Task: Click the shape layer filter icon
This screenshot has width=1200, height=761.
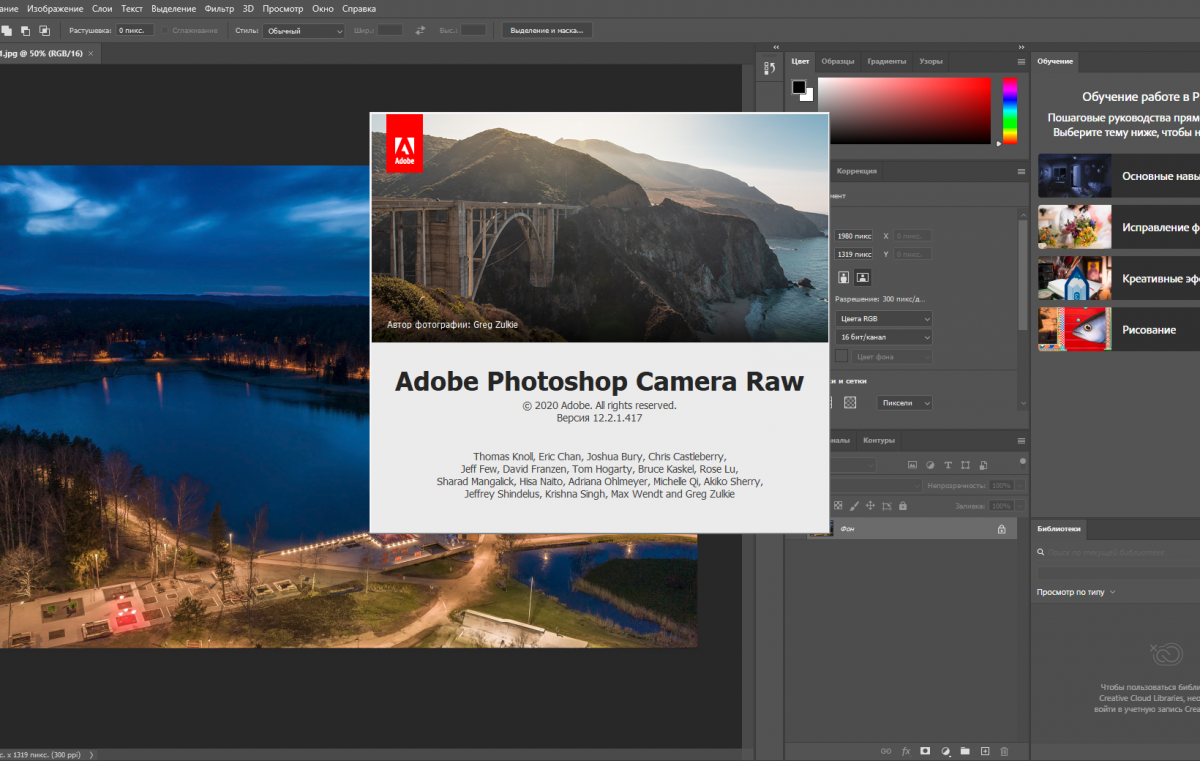Action: coord(965,465)
